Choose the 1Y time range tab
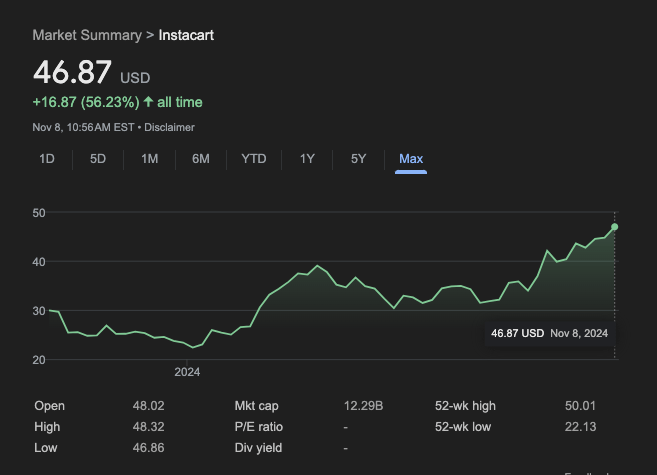This screenshot has height=475, width=657. click(x=307, y=159)
